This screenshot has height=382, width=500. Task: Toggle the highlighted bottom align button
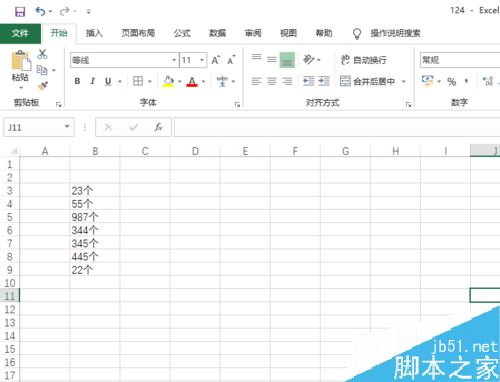click(x=287, y=60)
